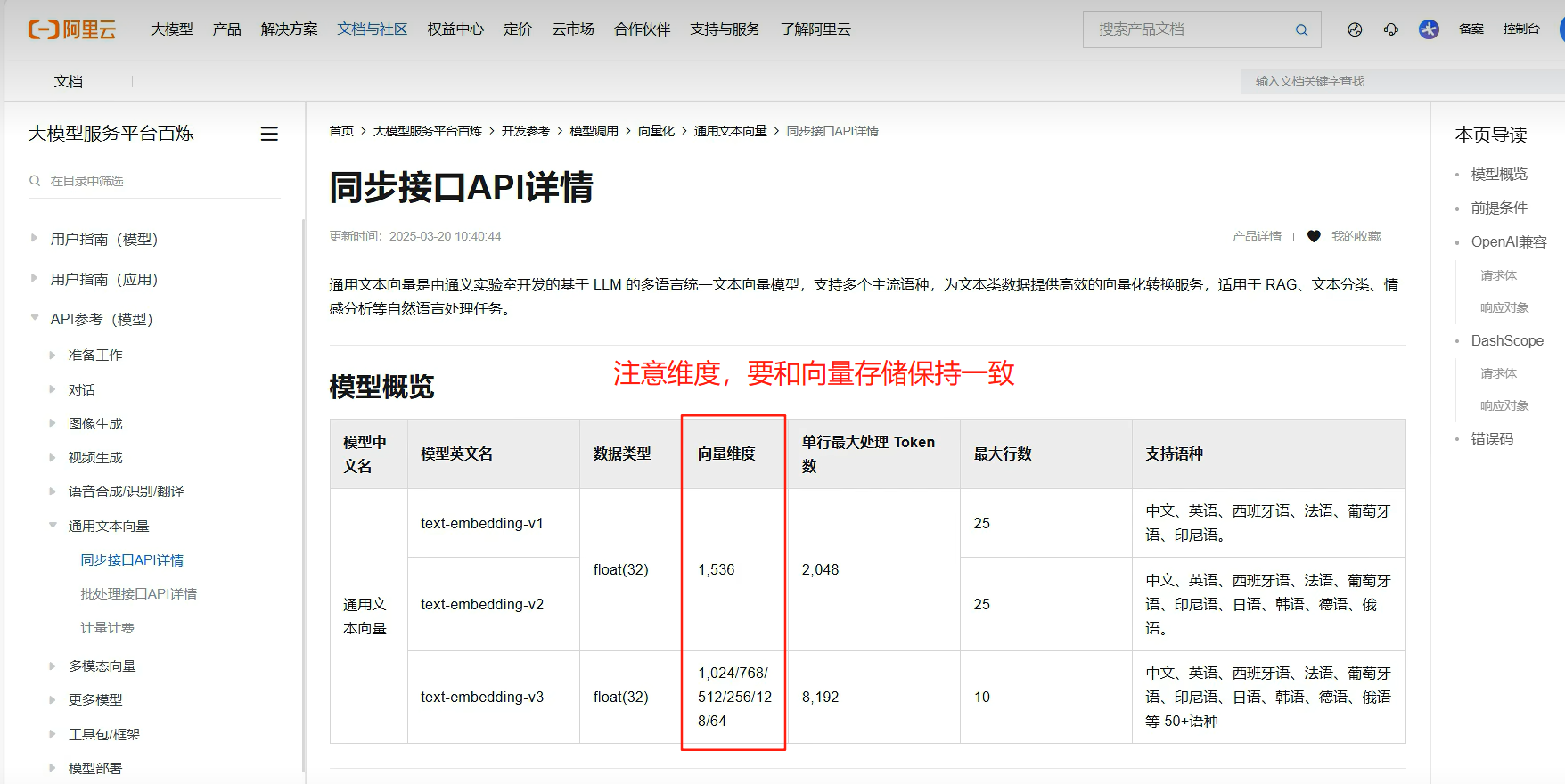Expand 工具包/框架 section
The image size is (1565, 784).
(x=53, y=734)
